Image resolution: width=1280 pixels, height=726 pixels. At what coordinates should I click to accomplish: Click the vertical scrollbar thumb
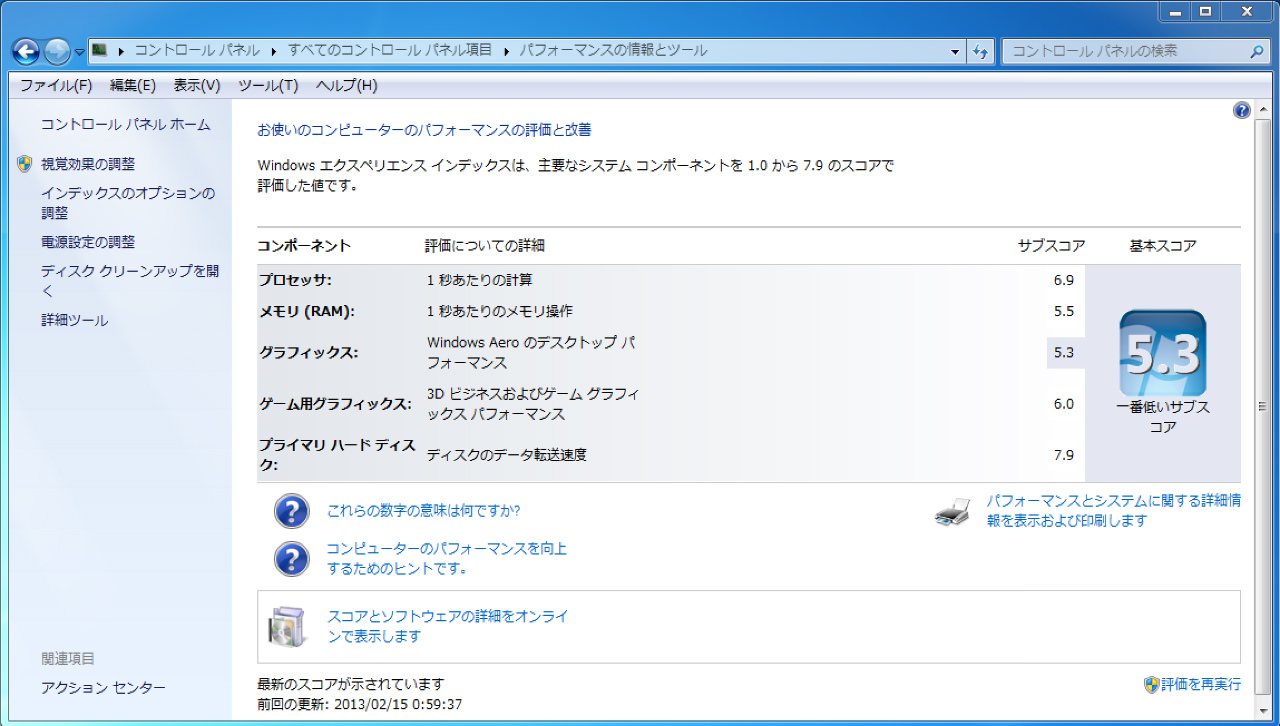pyautogui.click(x=1262, y=406)
